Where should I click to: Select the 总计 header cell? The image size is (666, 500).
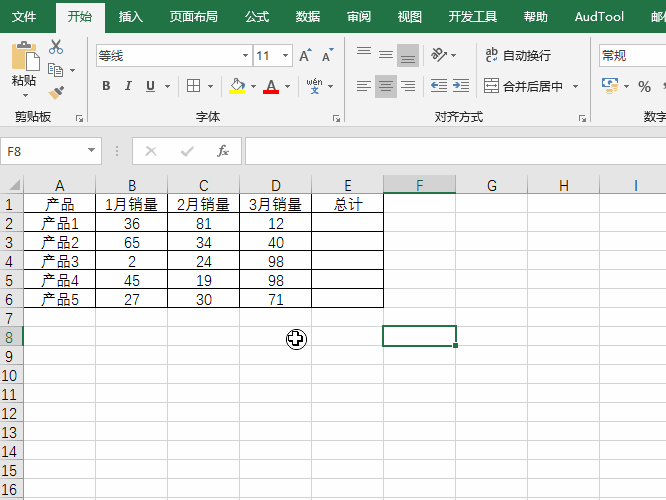(x=348, y=204)
